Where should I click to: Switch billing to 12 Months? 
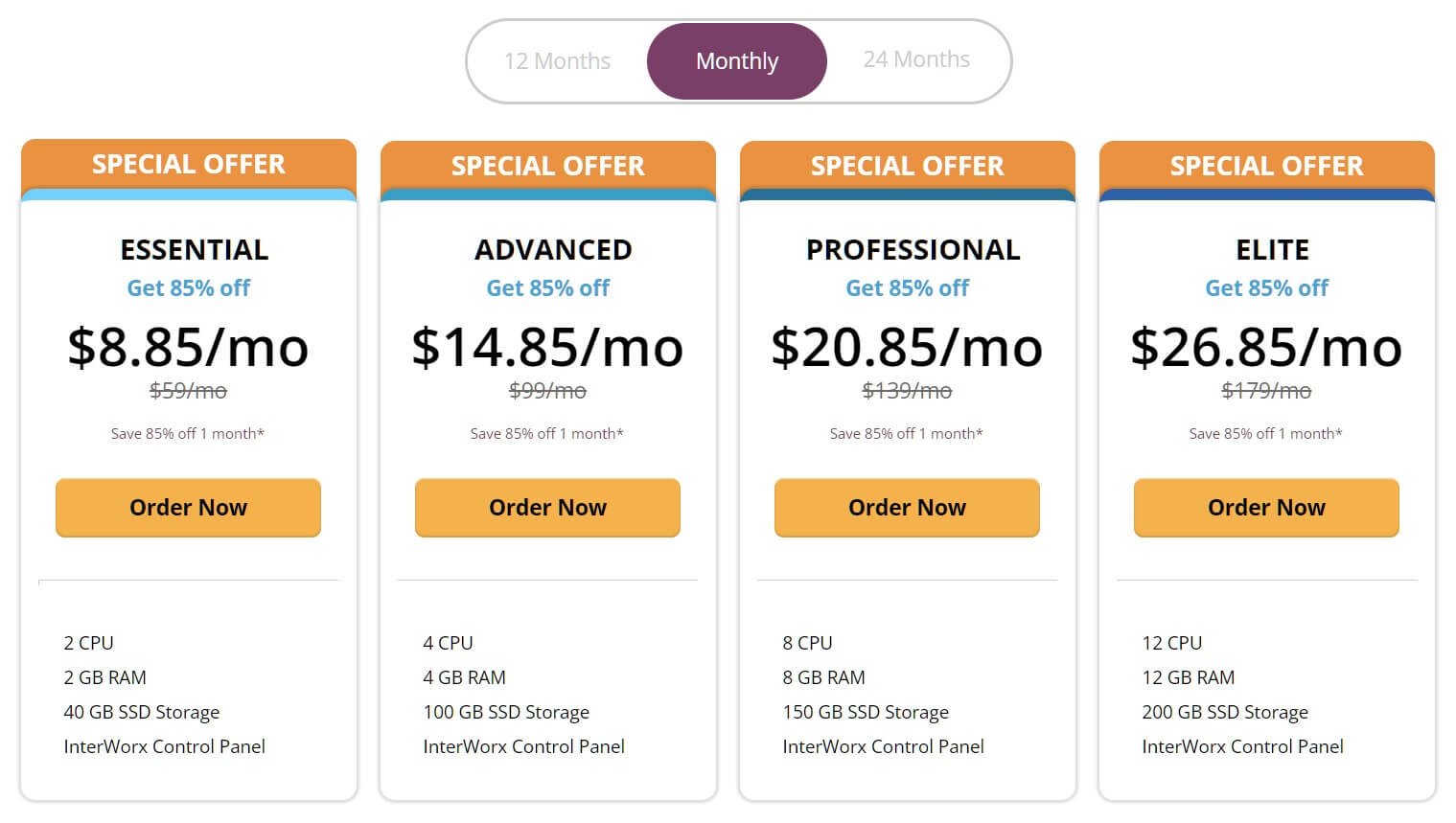click(x=557, y=61)
